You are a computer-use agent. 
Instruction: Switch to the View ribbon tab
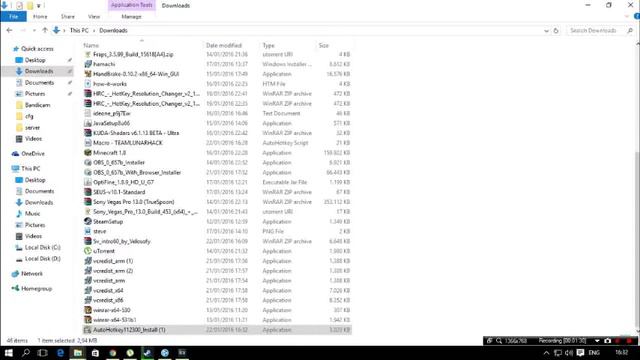click(94, 17)
